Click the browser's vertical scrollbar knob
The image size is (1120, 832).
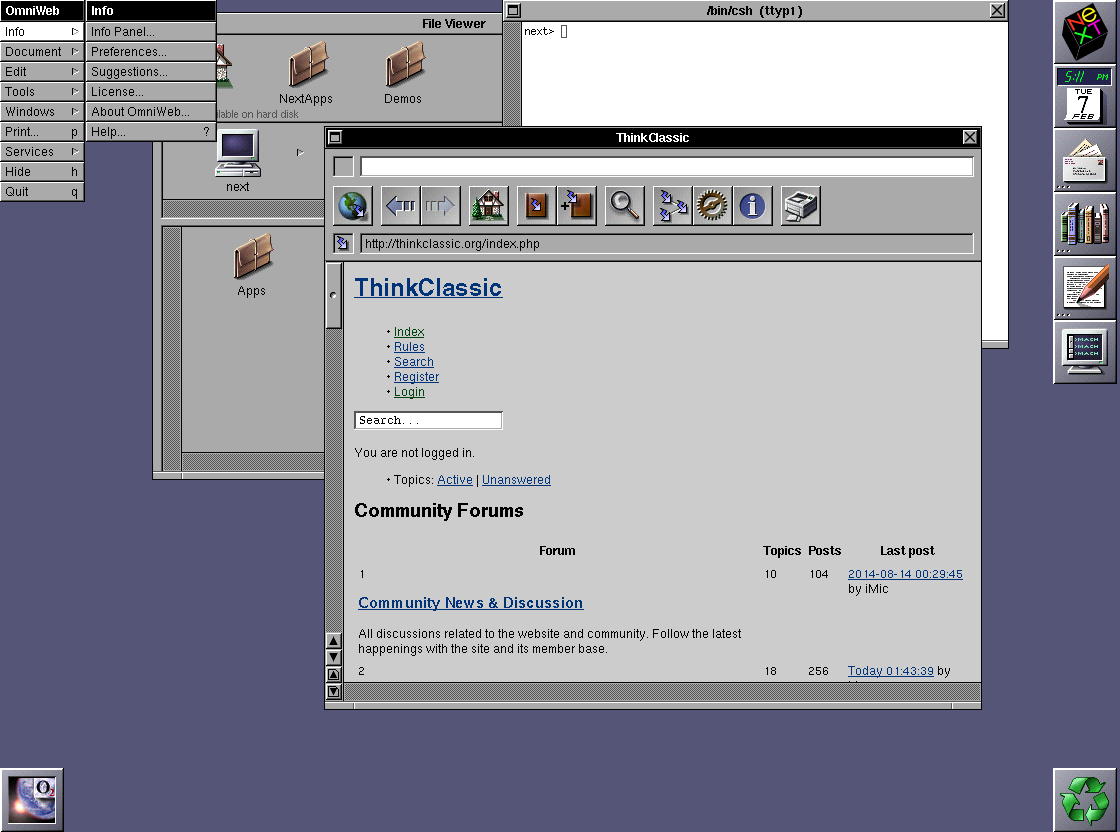point(334,296)
